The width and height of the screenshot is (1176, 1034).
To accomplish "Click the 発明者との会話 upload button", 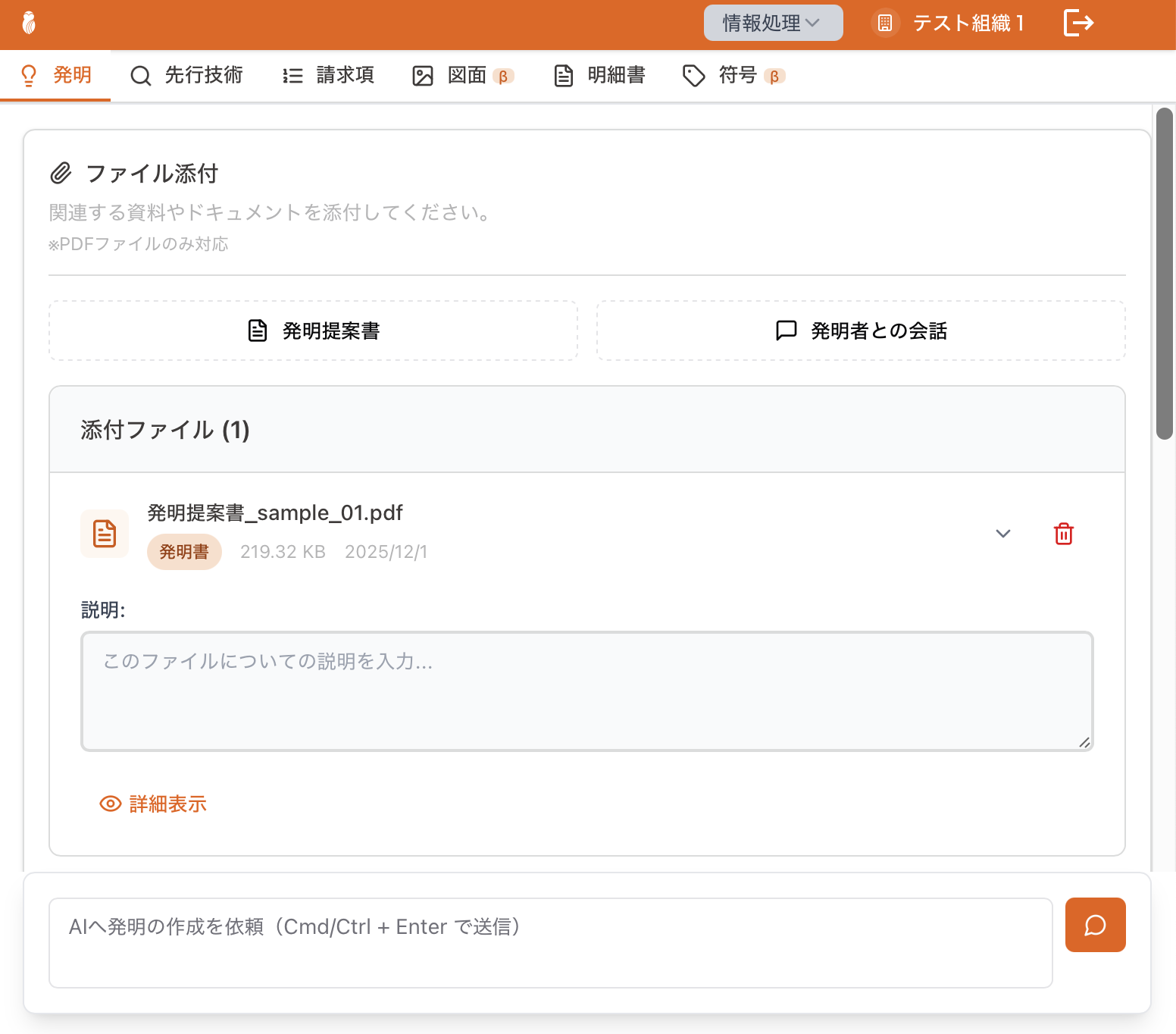I will coord(861,331).
